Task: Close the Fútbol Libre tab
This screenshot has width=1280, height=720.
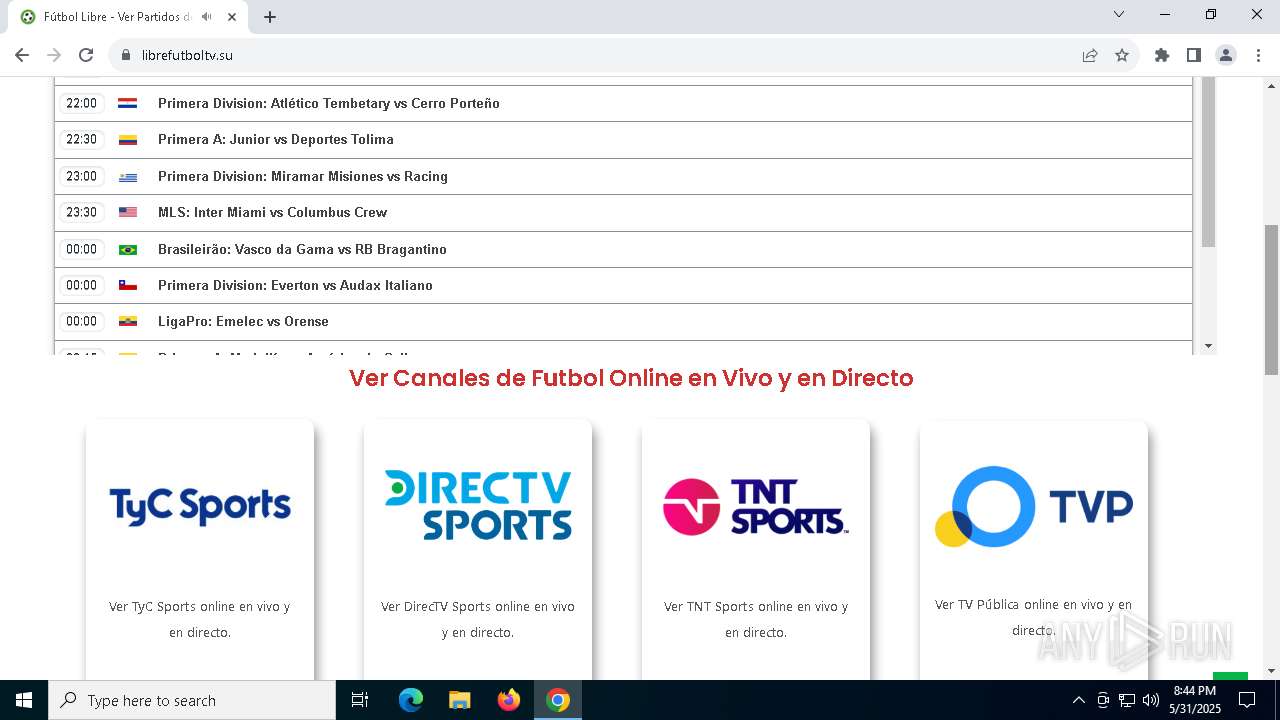Action: pyautogui.click(x=231, y=17)
